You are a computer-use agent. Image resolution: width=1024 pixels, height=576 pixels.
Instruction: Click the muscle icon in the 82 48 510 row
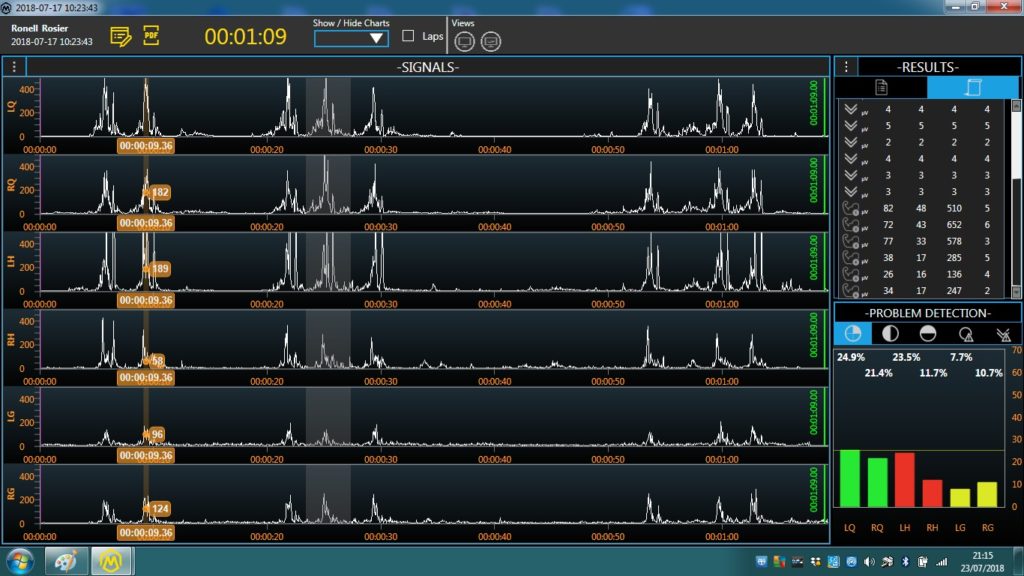click(851, 209)
